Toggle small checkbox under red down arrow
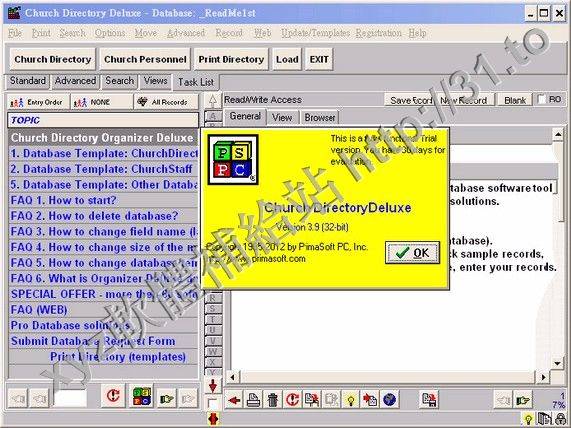Screen dimensions: 571x428 click(x=213, y=404)
